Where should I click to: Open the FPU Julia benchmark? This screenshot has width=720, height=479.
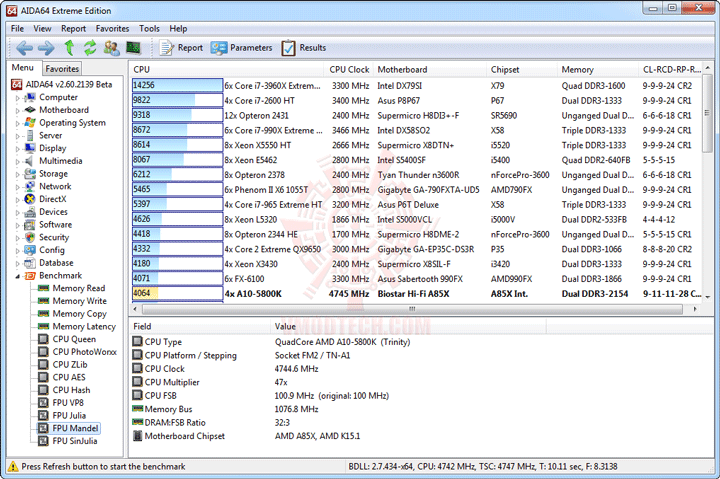point(62,416)
